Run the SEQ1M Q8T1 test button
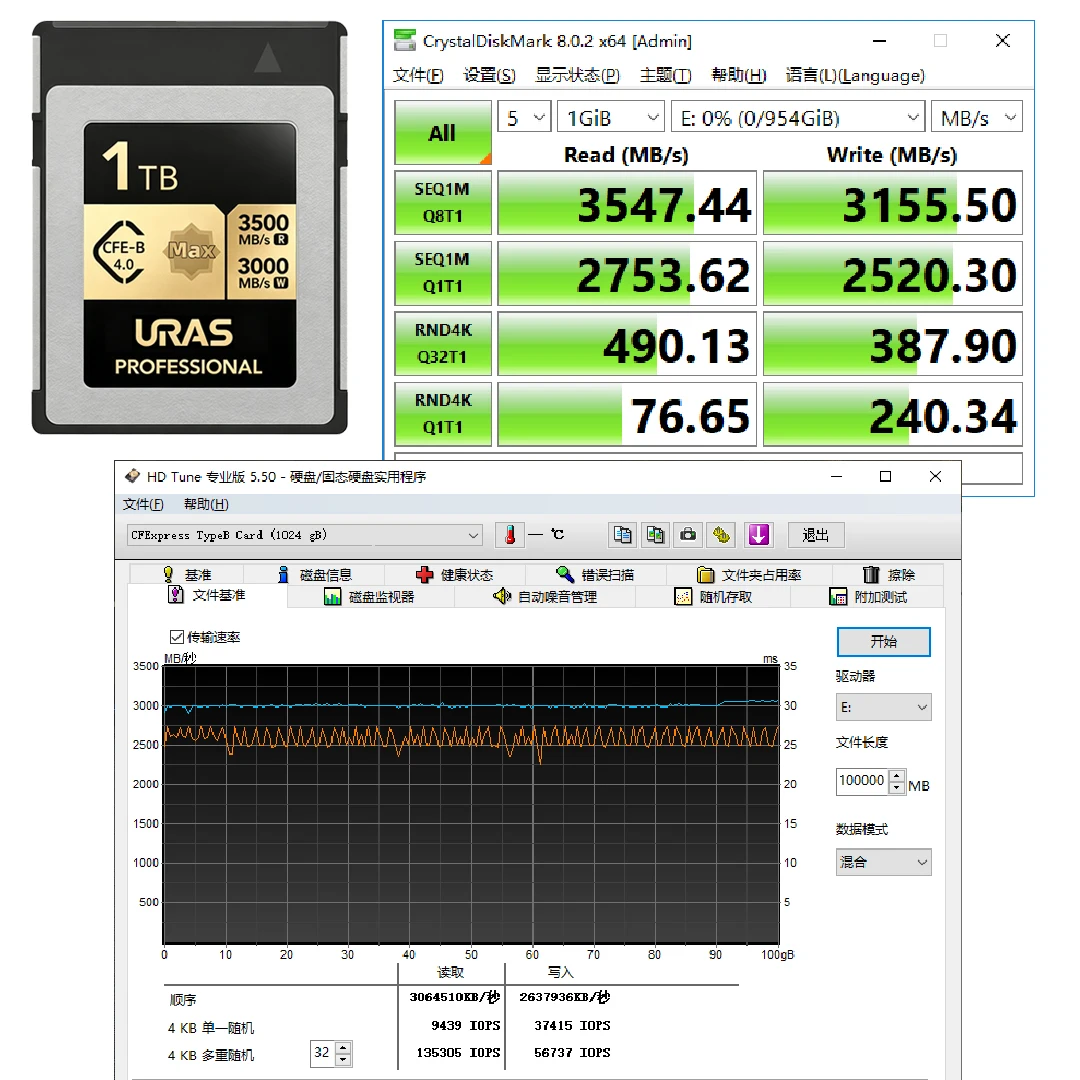 coord(443,202)
